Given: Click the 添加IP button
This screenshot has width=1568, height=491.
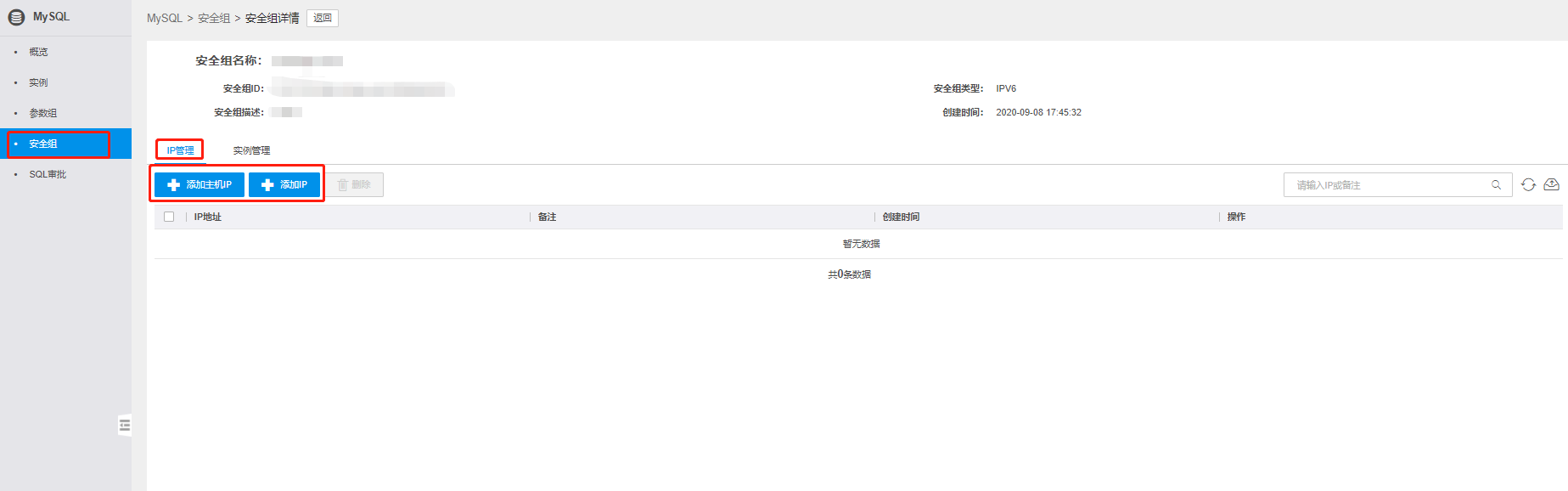Looking at the screenshot, I should click(x=284, y=185).
